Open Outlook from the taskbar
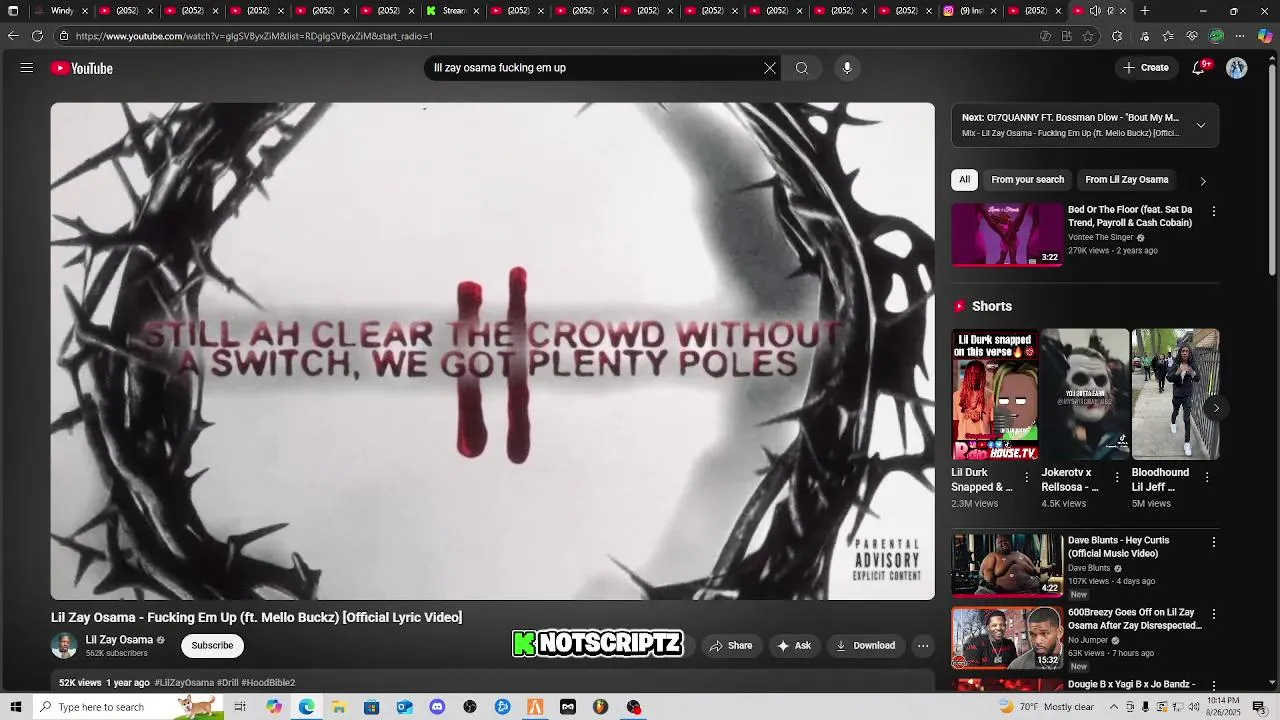This screenshot has height=720, width=1280. 404,707
